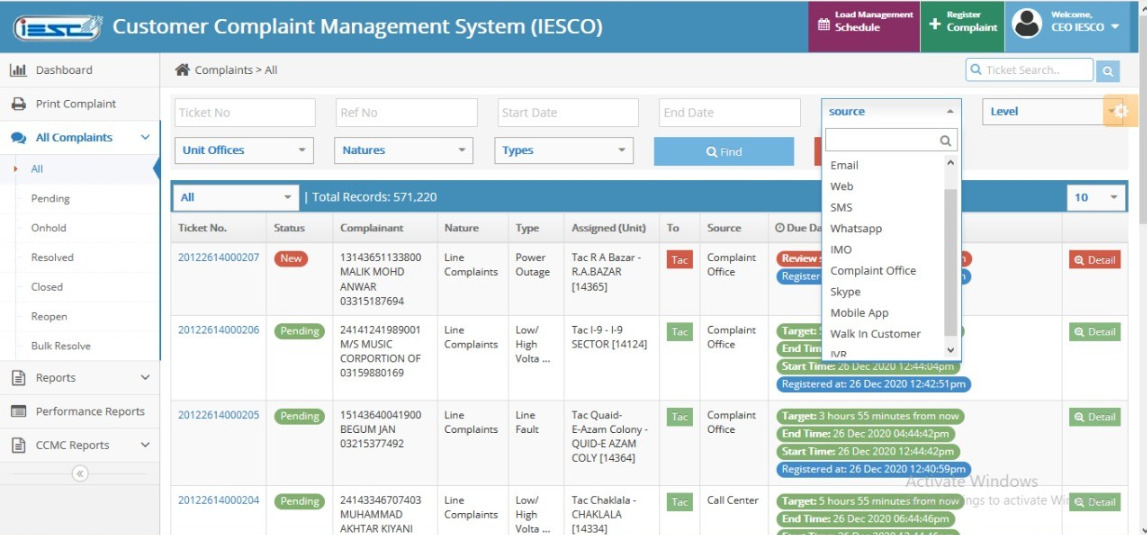This screenshot has height=535, width=1147.
Task: Click the IESCO logo
Action: tap(57, 27)
